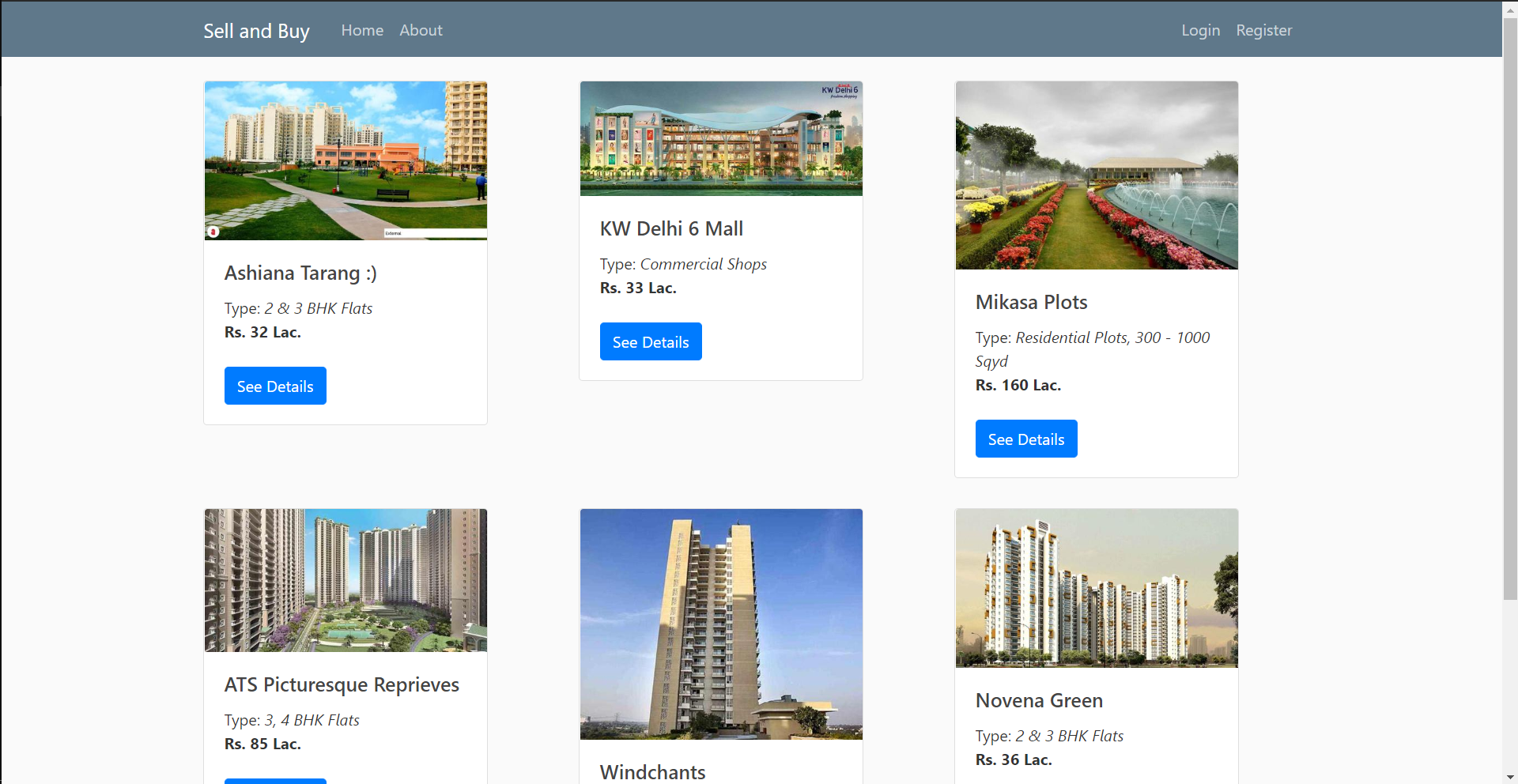This screenshot has width=1518, height=784.
Task: Select the ATS Picturesque Reprieves title
Action: click(342, 685)
